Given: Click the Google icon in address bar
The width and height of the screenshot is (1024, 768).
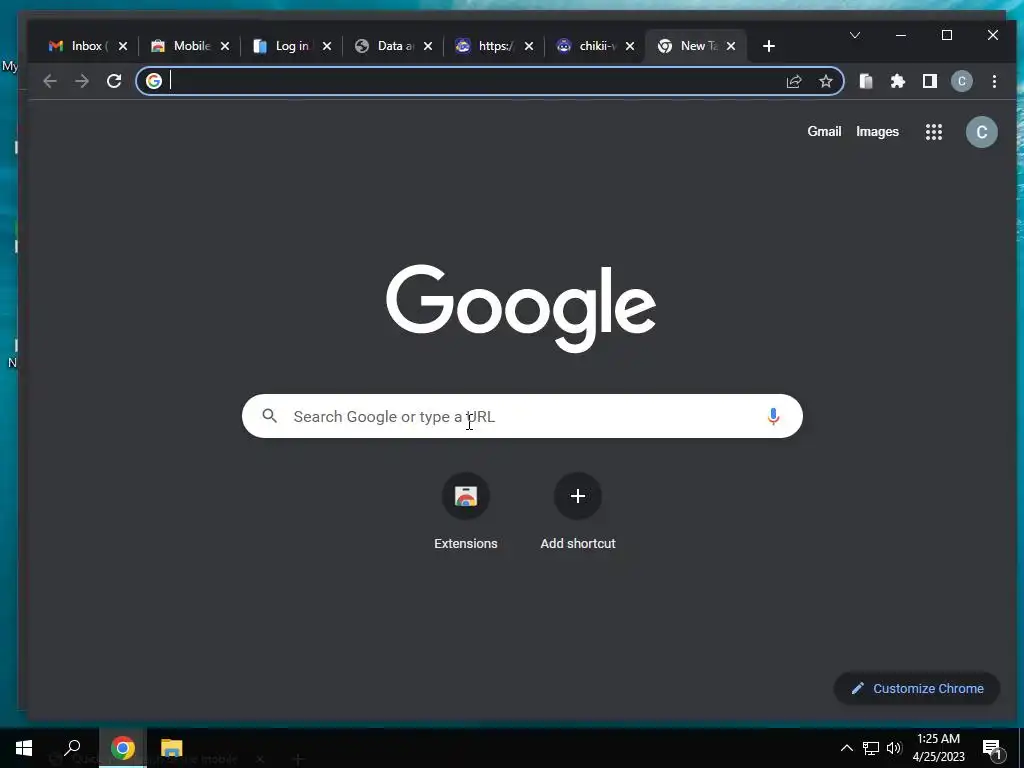Looking at the screenshot, I should coord(153,81).
